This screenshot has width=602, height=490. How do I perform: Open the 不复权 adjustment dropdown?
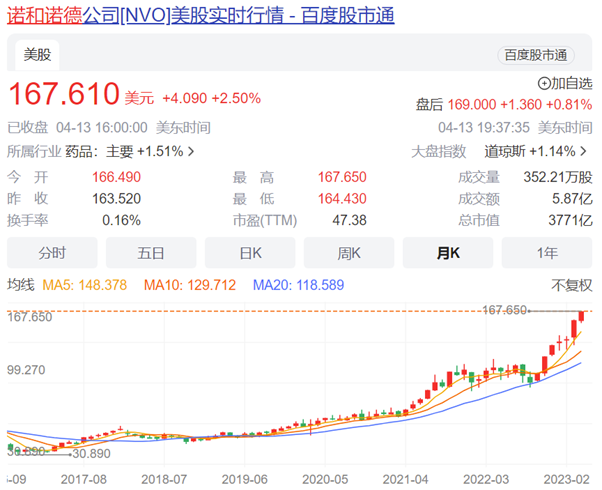[x=572, y=285]
